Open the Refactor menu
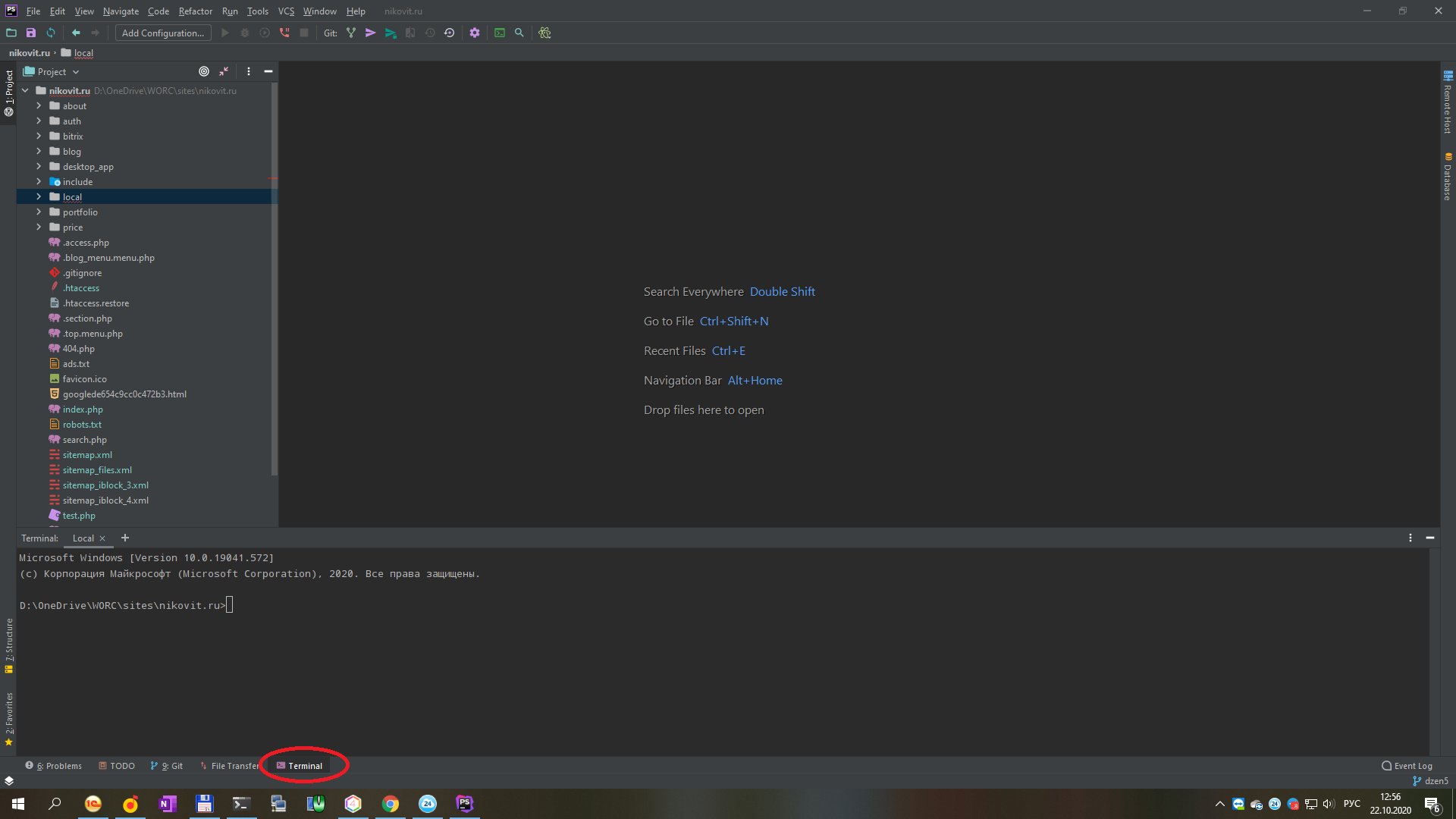1456x819 pixels. tap(196, 11)
